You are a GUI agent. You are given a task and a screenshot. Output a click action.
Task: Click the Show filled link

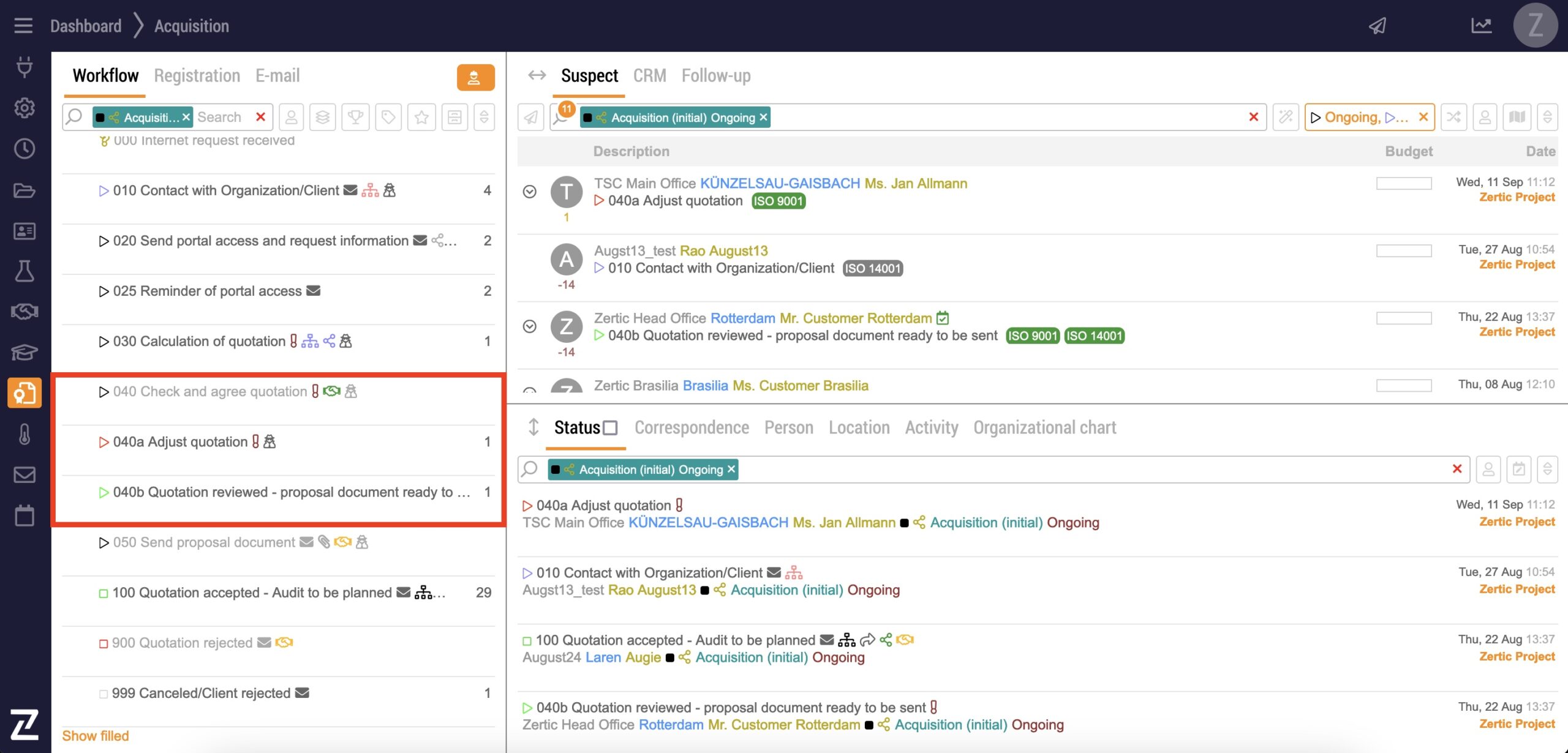pos(96,736)
